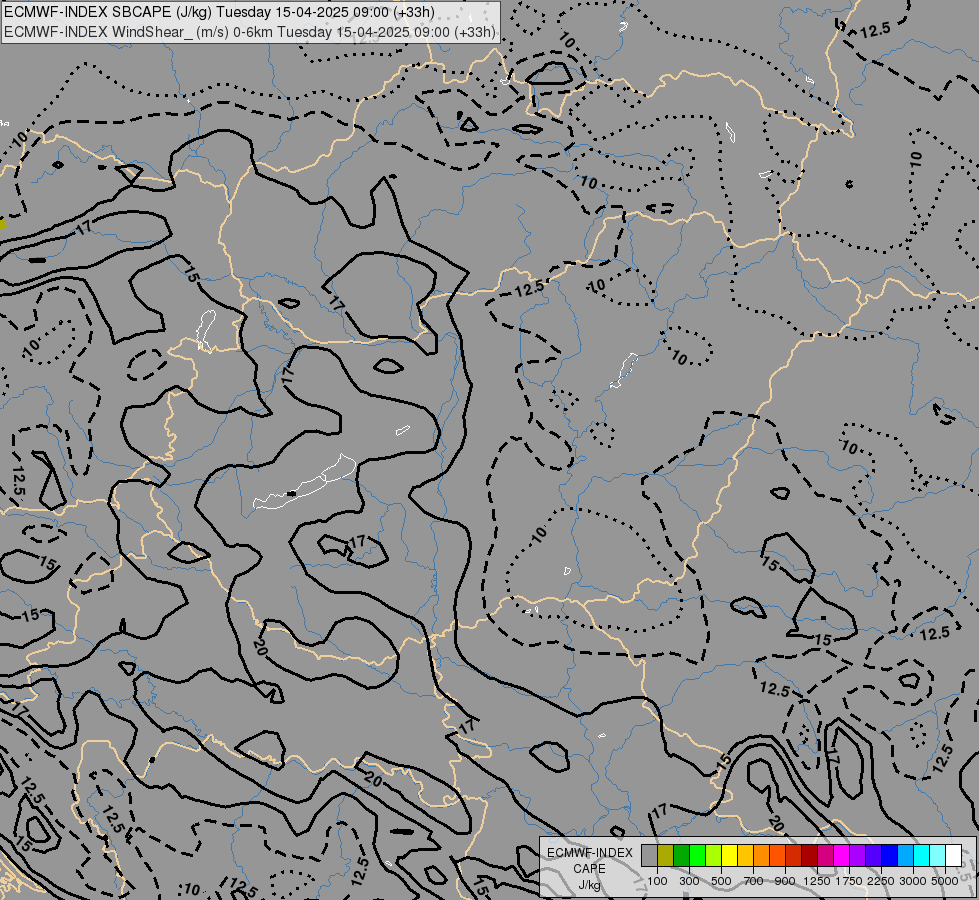Screen dimensions: 979x900
Task: Pick the purple swatch right of 1750
Action: [857, 856]
